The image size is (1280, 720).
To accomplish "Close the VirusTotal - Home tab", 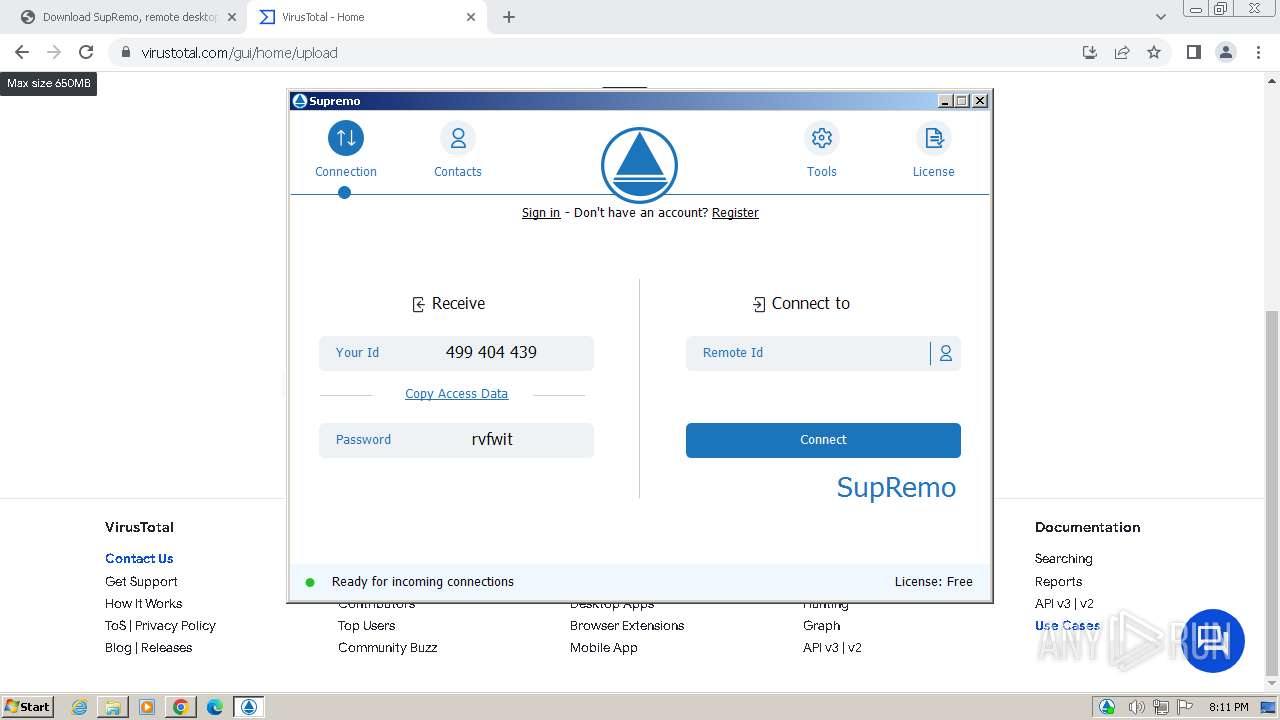I will click(x=471, y=17).
